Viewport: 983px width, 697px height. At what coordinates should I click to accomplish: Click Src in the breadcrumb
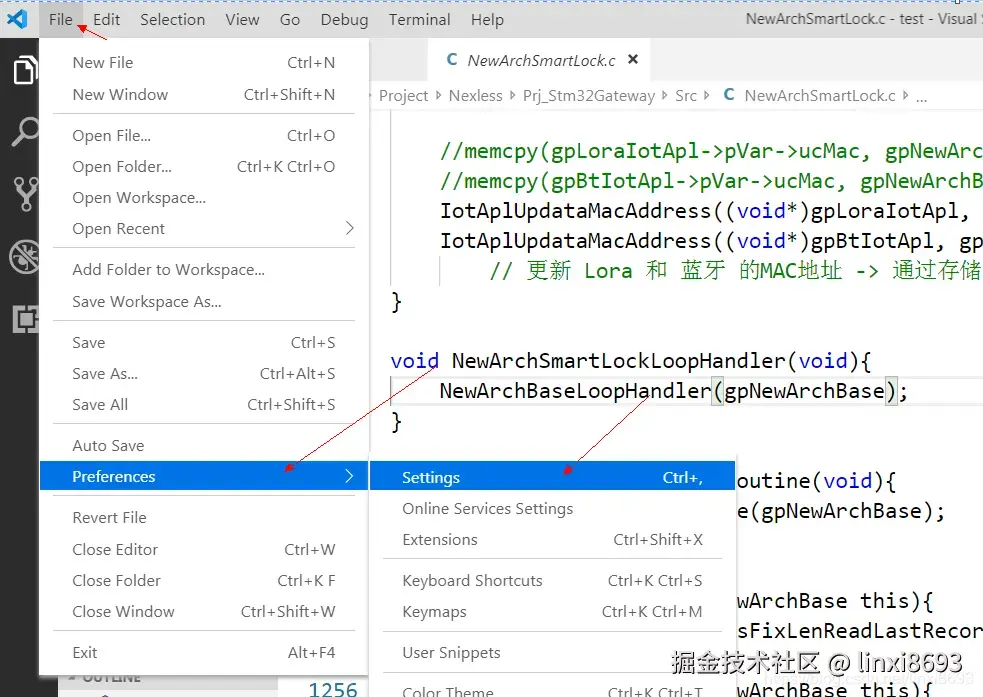click(686, 95)
